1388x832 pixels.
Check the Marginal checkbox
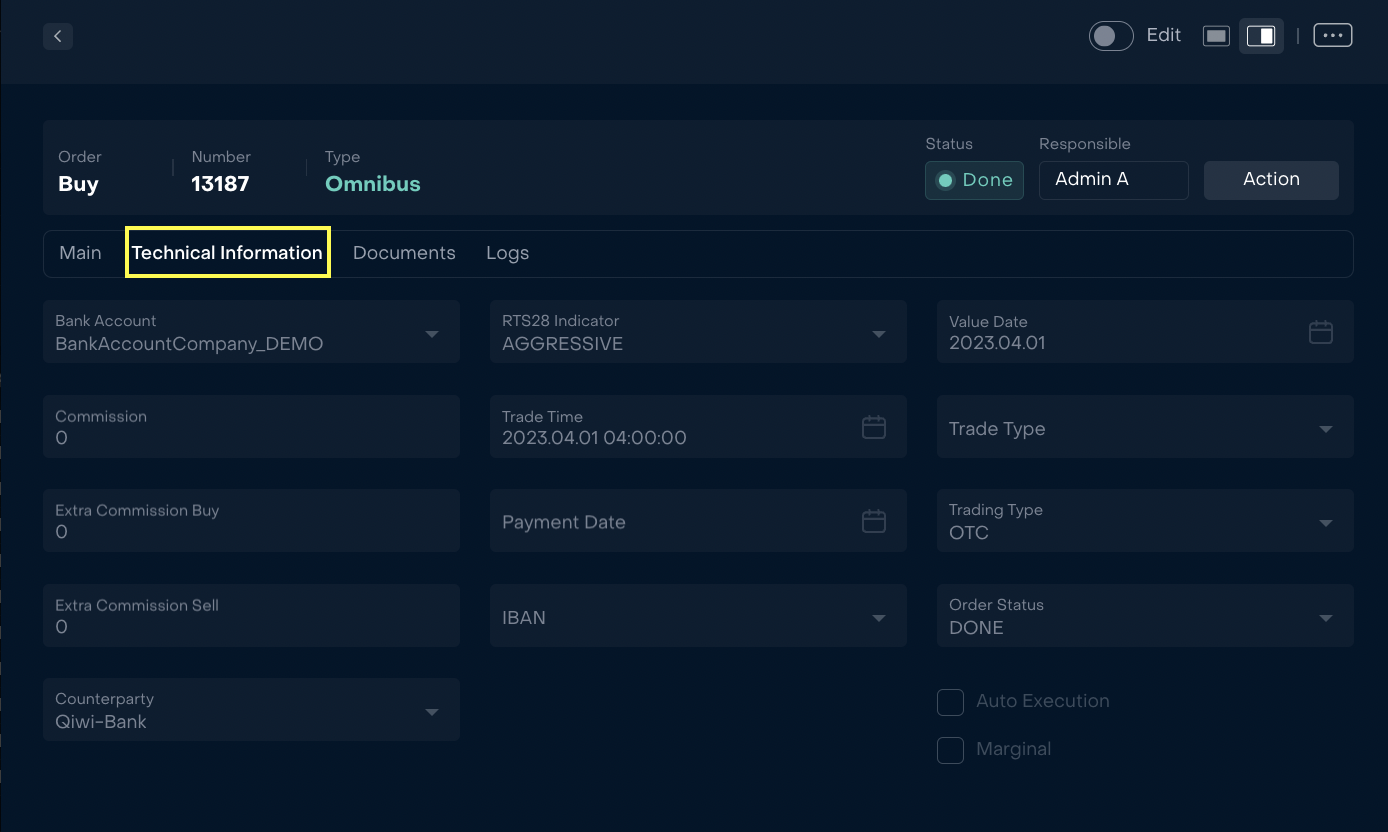950,750
